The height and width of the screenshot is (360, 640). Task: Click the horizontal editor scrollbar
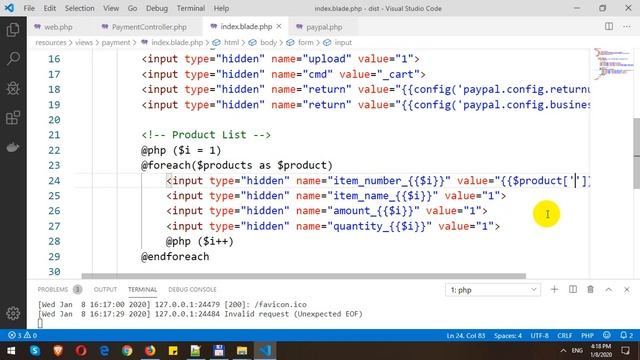[x=304, y=276]
